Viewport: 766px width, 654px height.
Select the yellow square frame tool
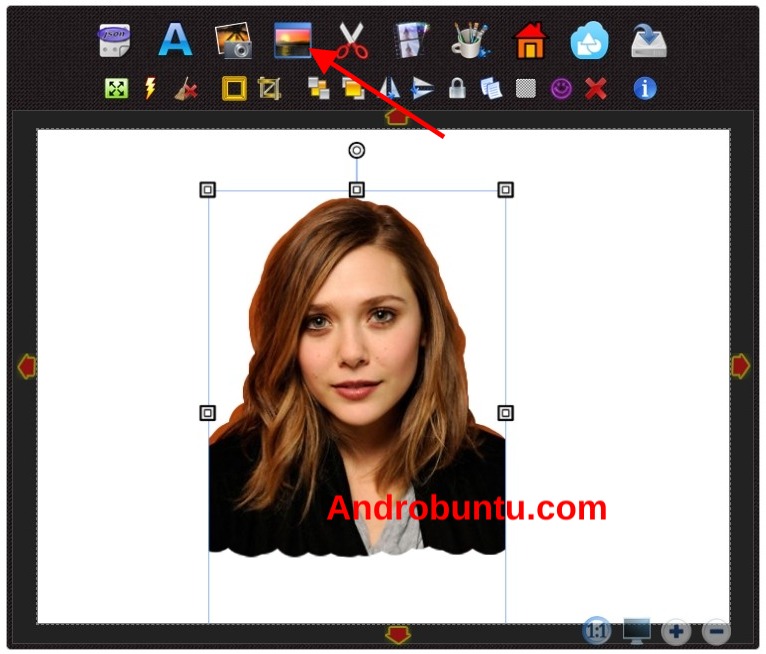[234, 89]
